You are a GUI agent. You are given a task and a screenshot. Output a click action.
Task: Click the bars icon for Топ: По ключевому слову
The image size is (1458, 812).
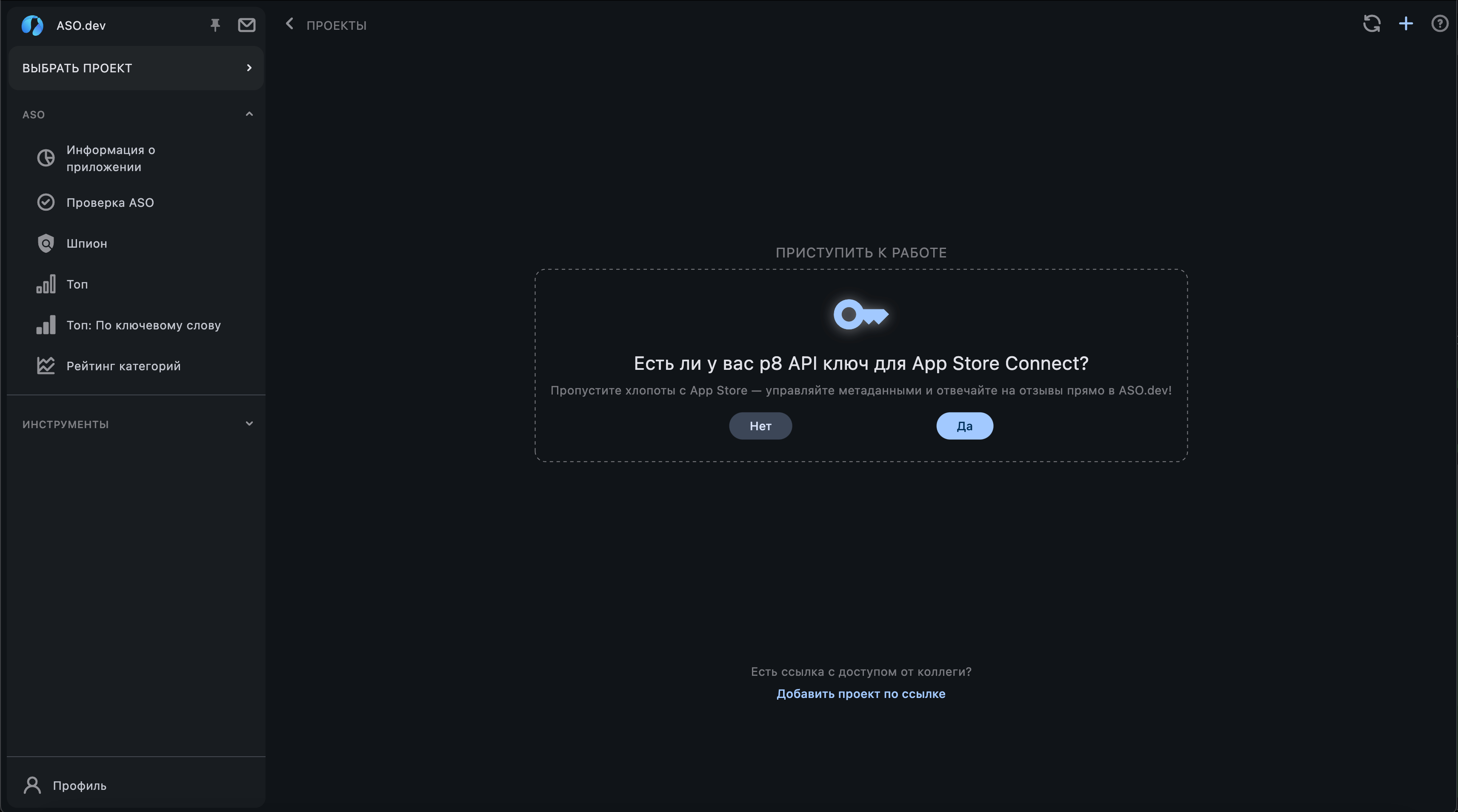coord(46,326)
